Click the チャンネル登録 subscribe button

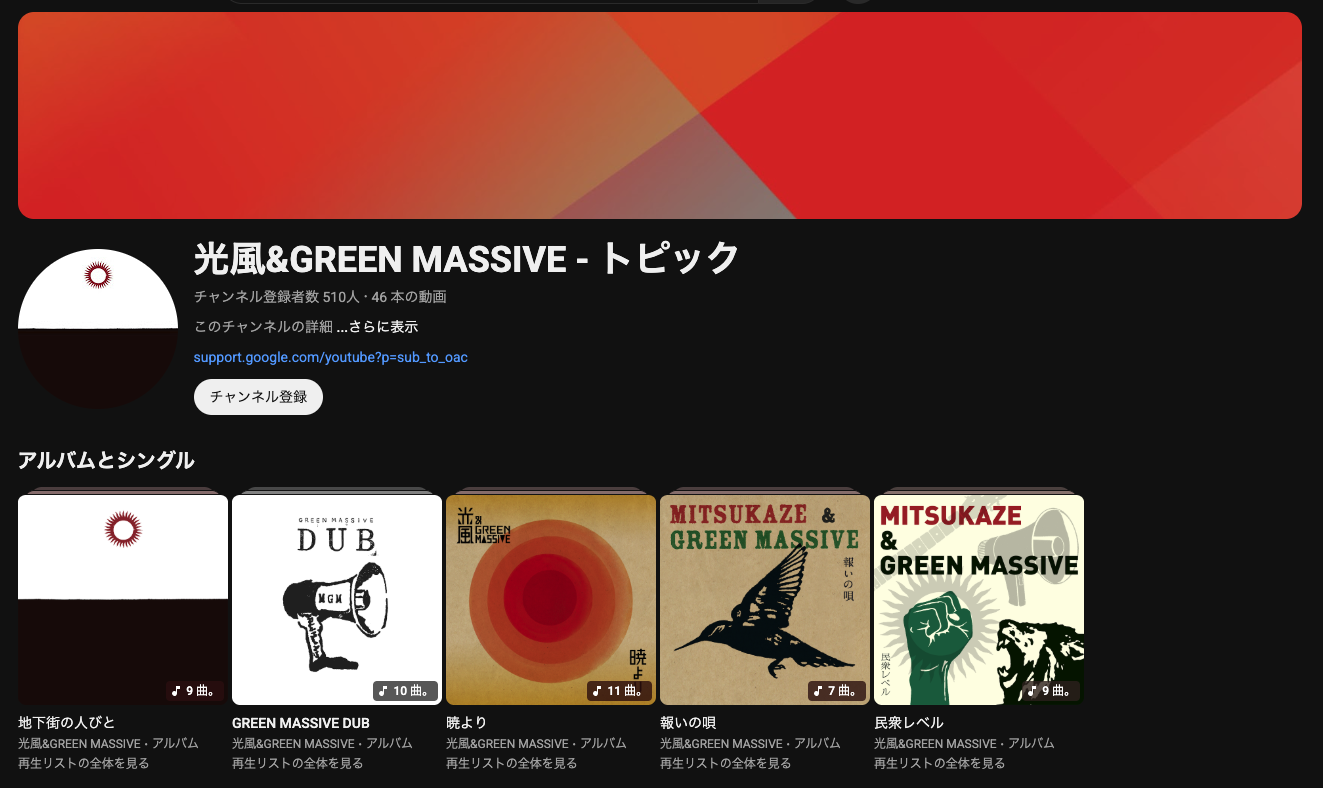tap(258, 396)
